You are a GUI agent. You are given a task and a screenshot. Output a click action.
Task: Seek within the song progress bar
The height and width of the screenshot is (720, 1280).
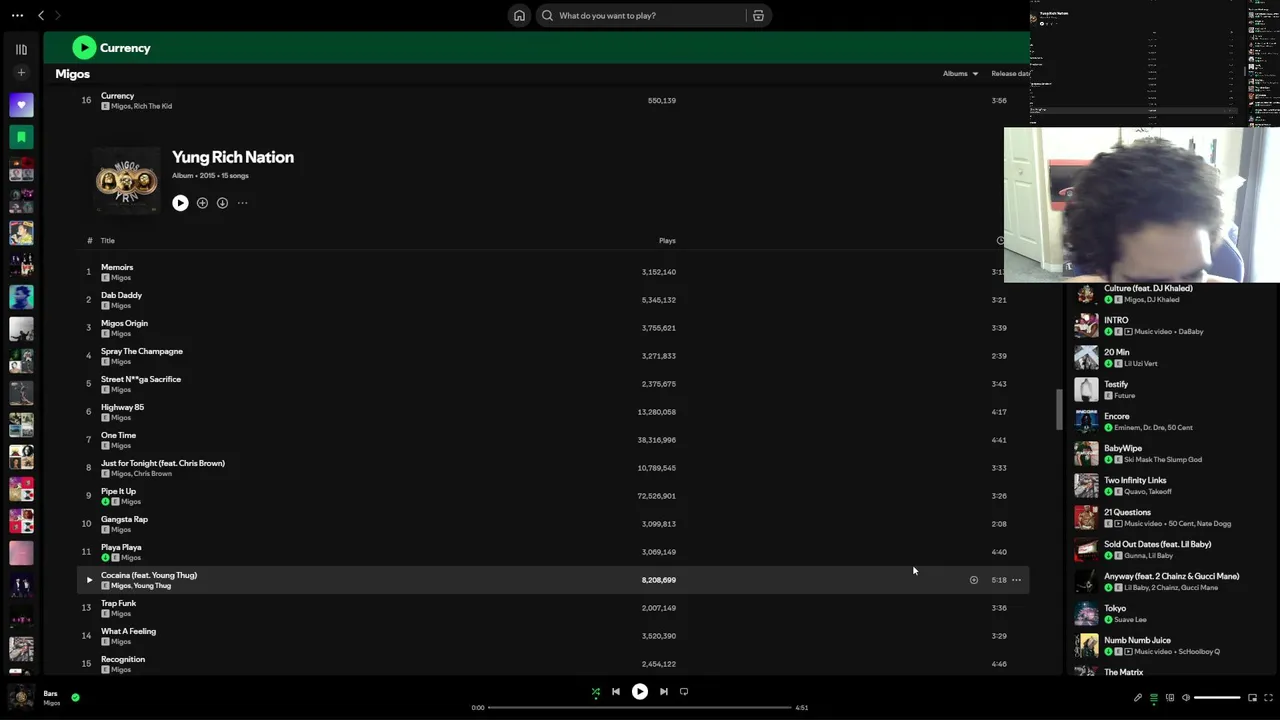(640, 708)
